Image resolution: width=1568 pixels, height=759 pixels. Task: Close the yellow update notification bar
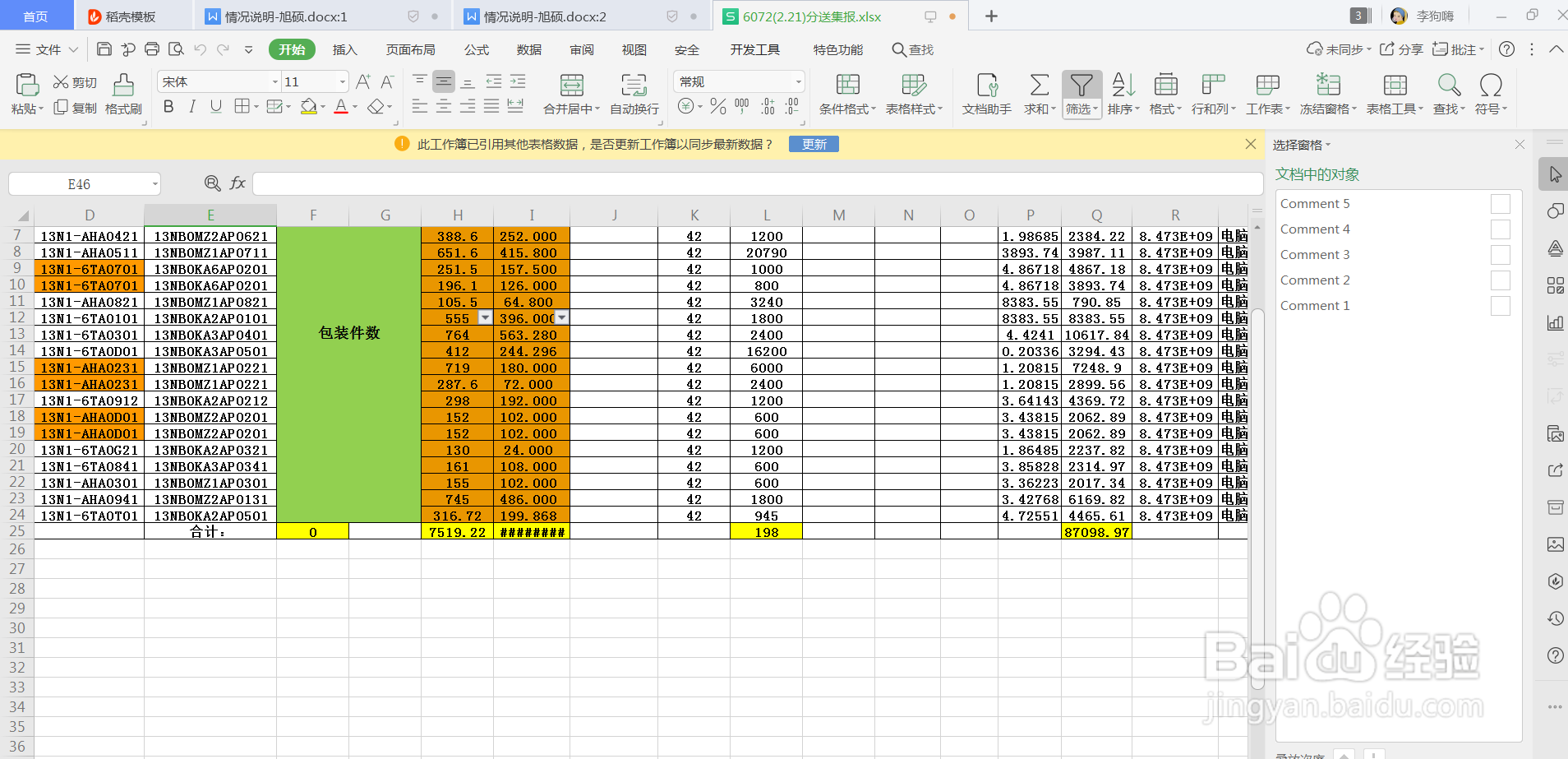(x=1251, y=144)
